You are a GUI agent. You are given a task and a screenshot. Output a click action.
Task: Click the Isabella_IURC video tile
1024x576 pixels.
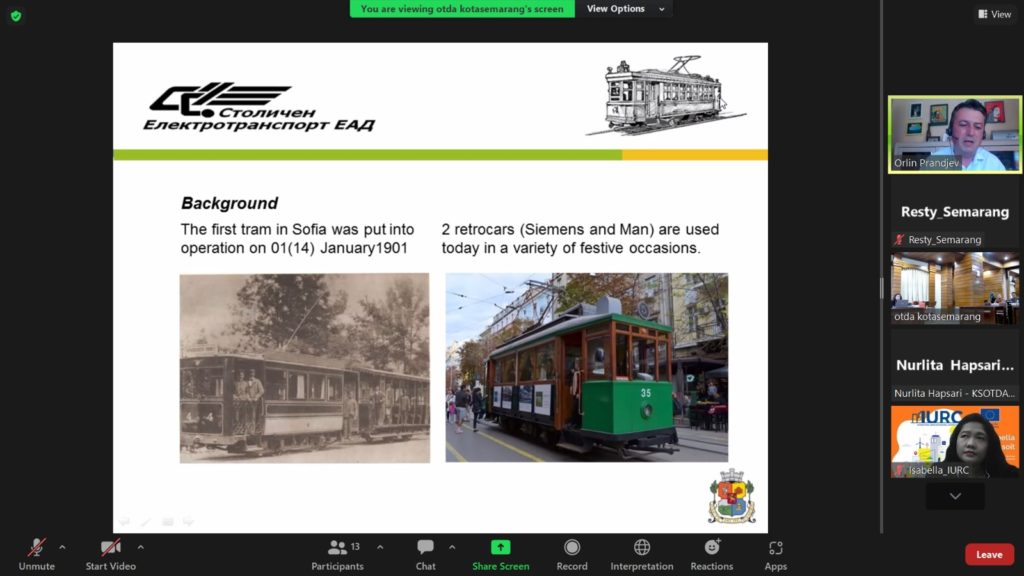(x=955, y=441)
